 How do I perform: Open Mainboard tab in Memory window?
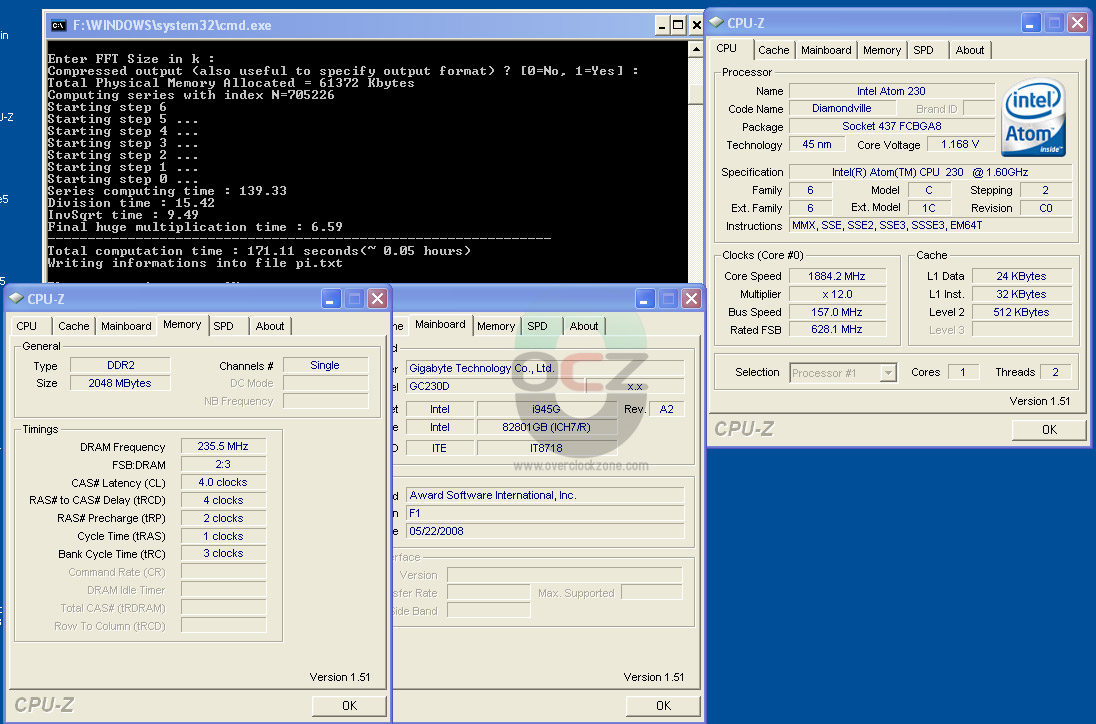coord(126,326)
